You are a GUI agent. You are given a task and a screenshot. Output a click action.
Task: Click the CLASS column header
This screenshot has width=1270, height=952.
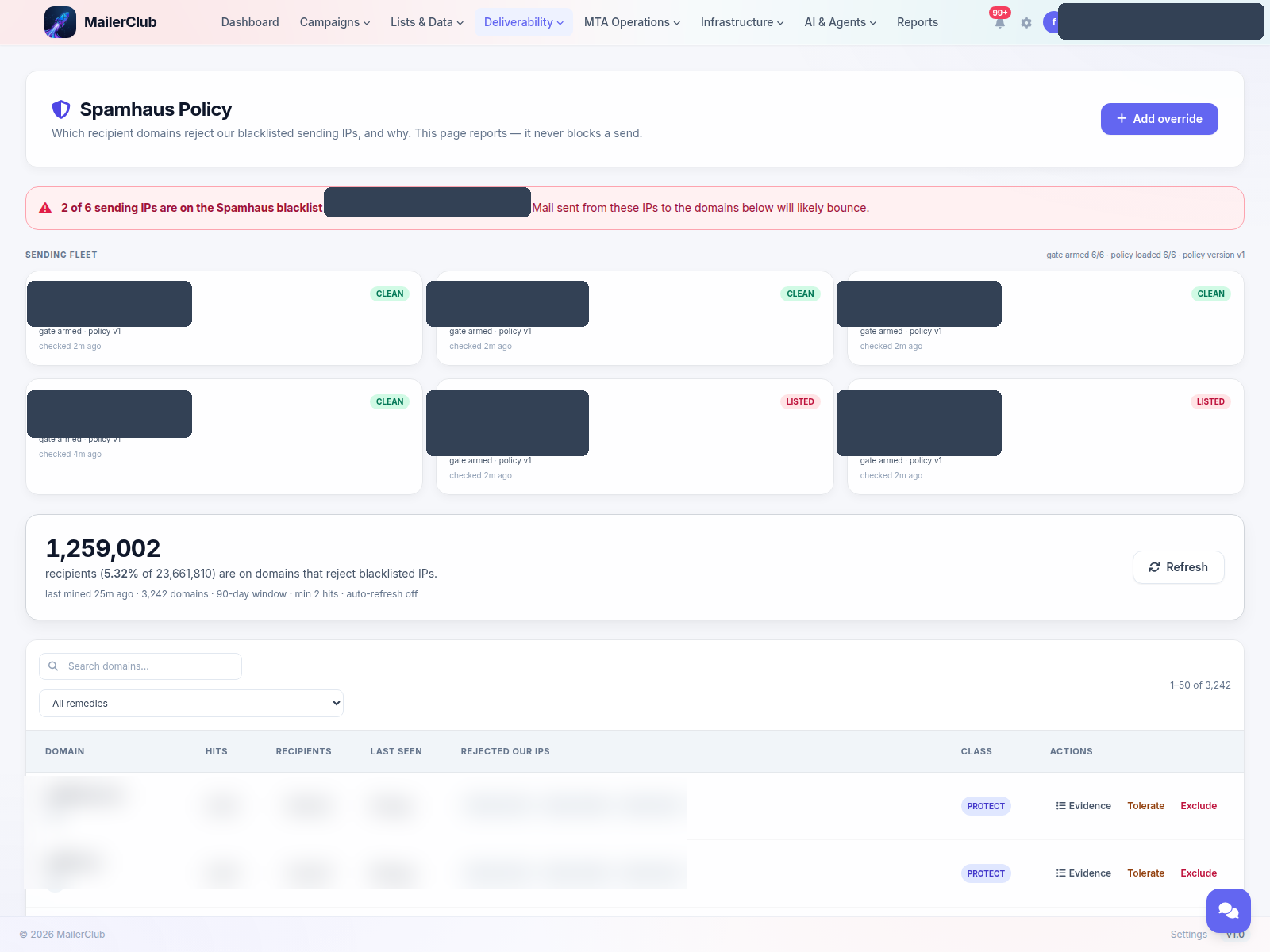point(976,751)
